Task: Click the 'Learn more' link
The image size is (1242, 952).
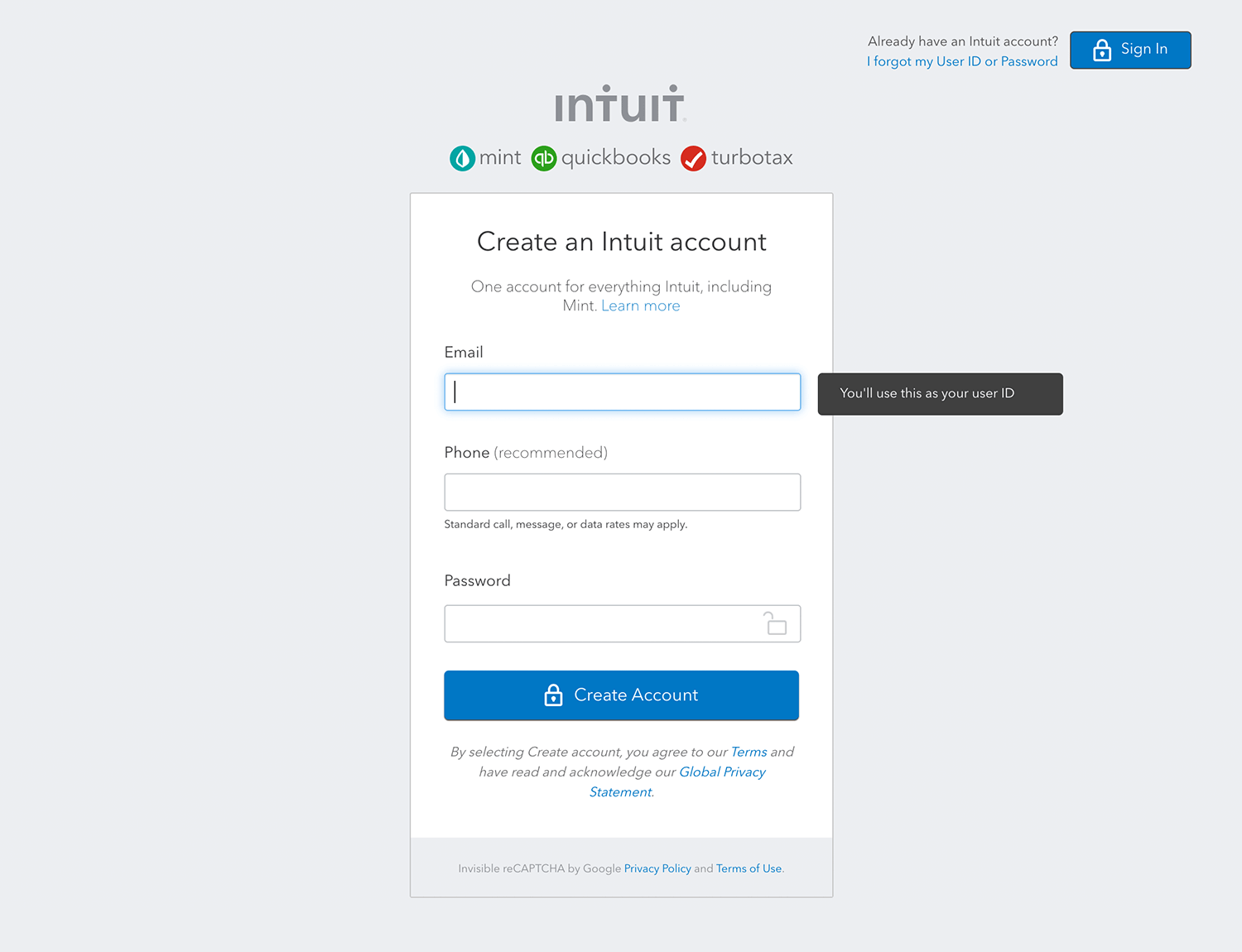Action: click(x=640, y=305)
